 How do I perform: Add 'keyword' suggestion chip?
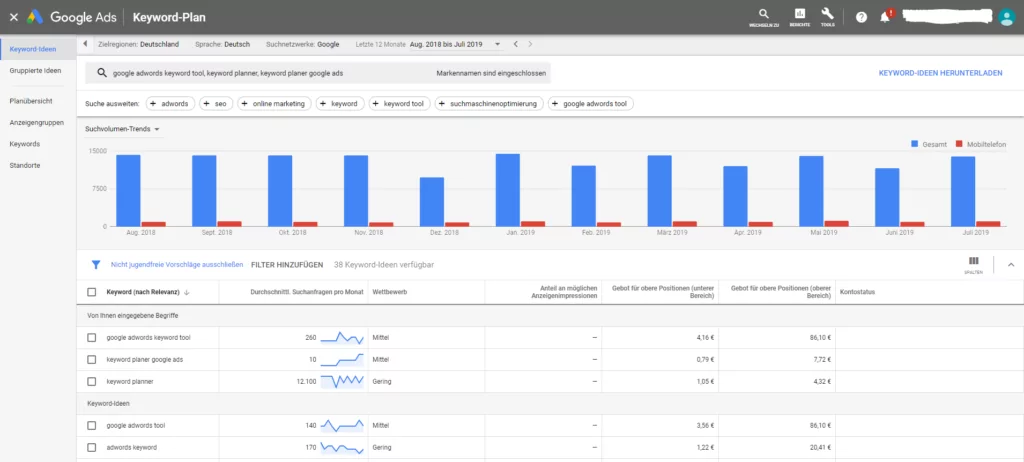click(340, 104)
